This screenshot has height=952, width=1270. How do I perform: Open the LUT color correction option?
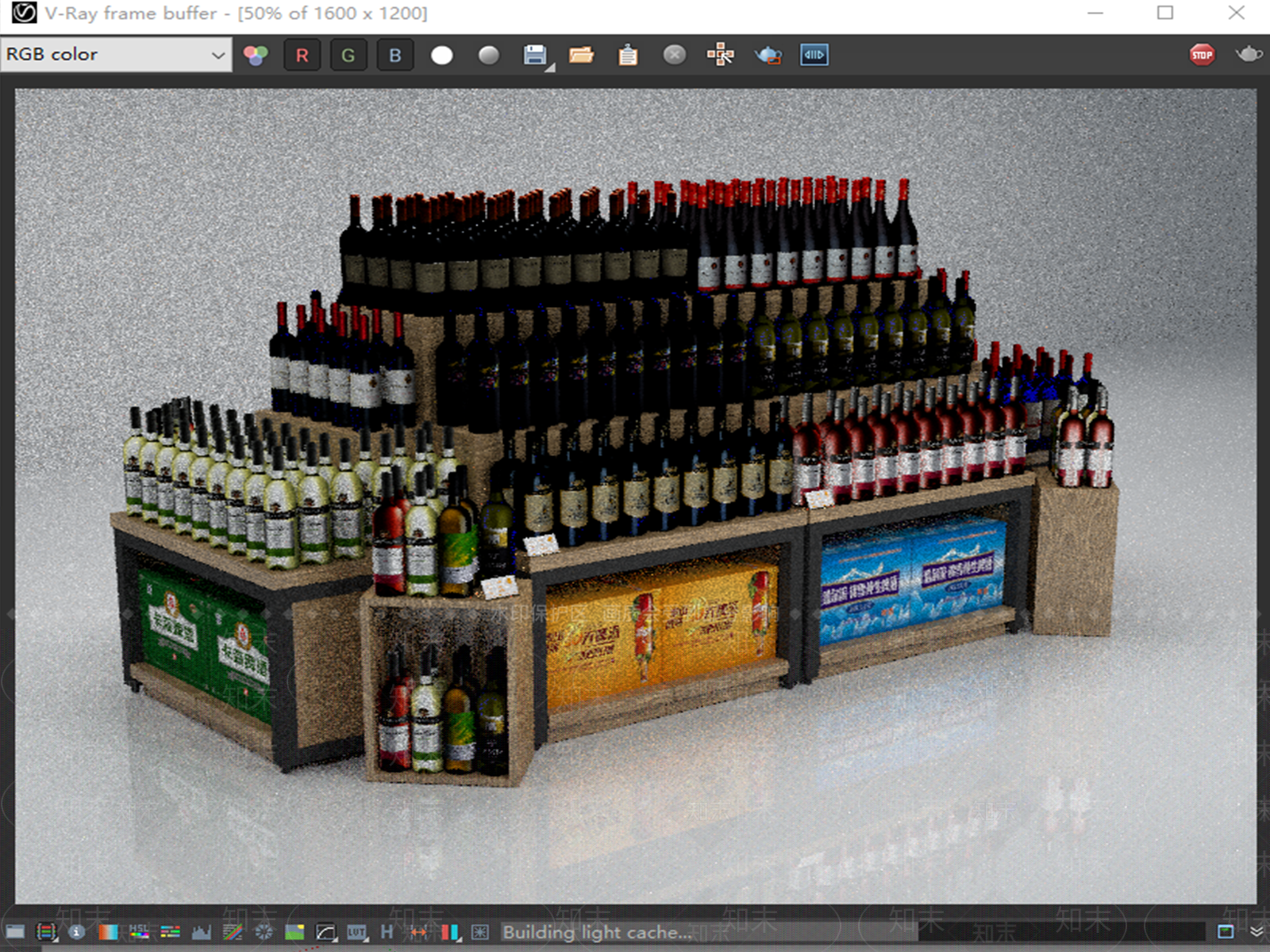356,932
